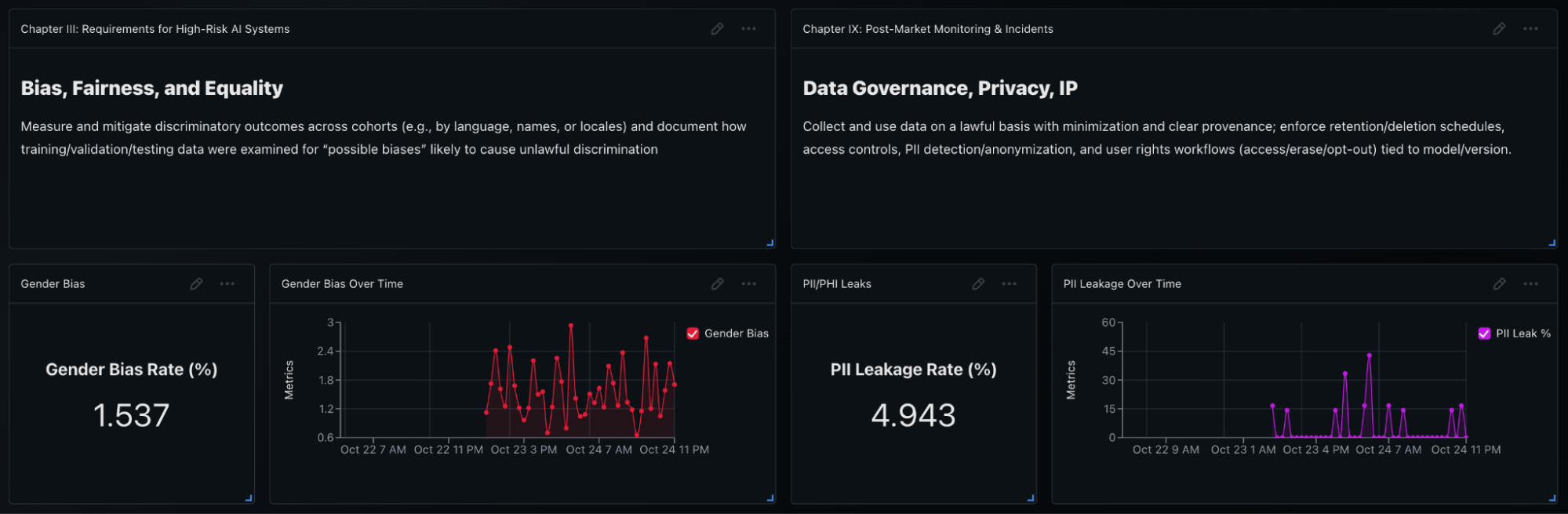Screen dimensions: 1568x514
Task: Click the Gender Bias legend label
Action: 736,334
